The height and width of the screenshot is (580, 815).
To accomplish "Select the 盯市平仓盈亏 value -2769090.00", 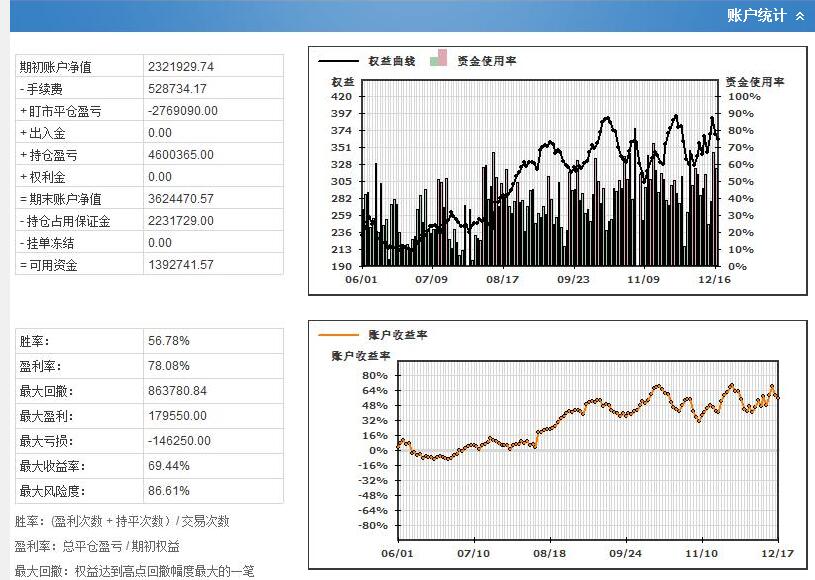I will (x=182, y=111).
